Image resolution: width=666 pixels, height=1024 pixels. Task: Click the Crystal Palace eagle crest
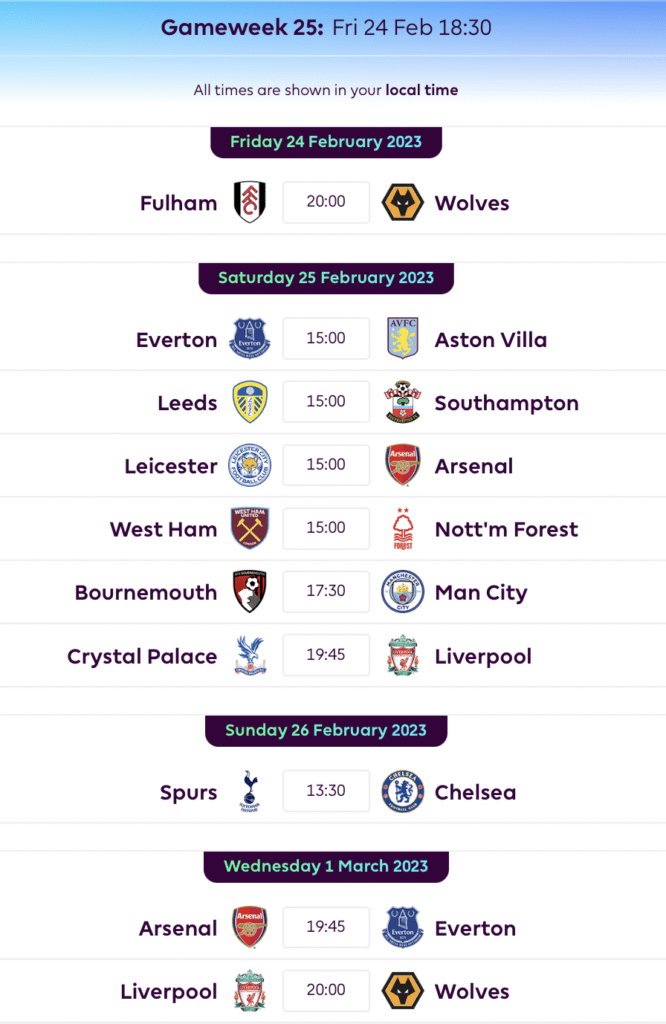point(250,655)
